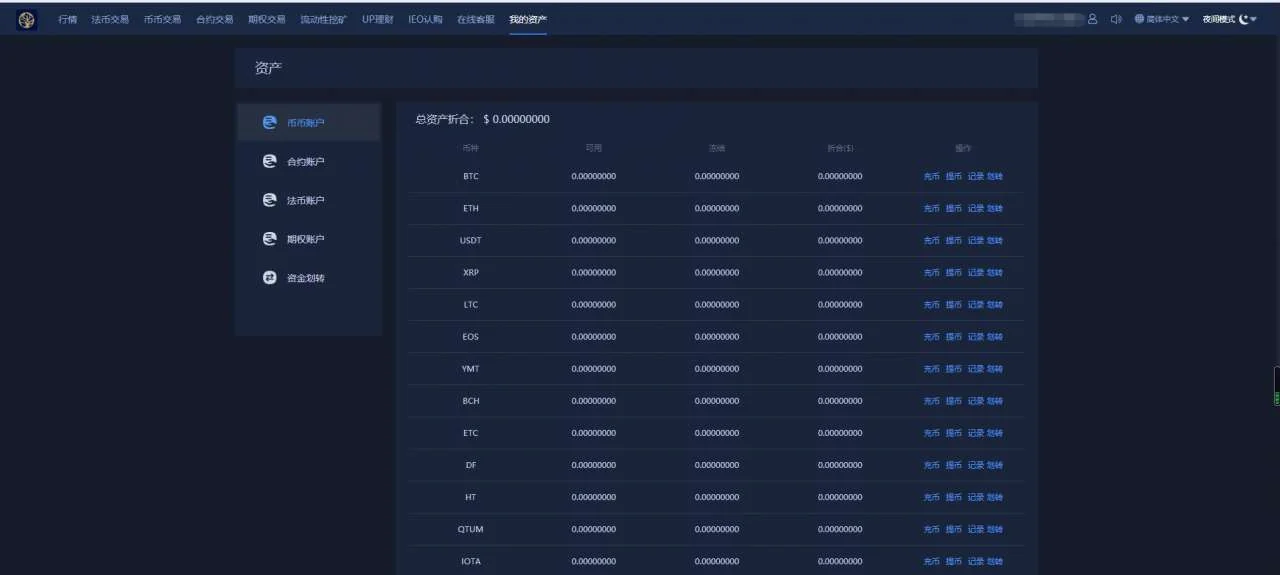Click 提币 withdraw link for ETH
This screenshot has width=1280, height=575.
953,209
